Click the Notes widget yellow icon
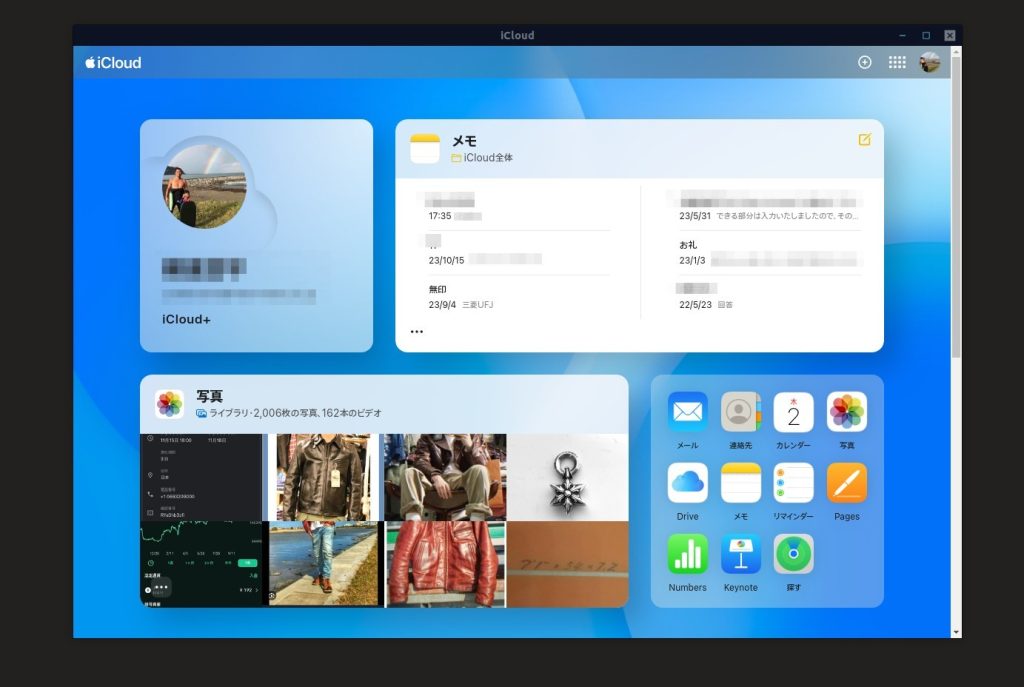This screenshot has height=687, width=1024. [x=424, y=148]
